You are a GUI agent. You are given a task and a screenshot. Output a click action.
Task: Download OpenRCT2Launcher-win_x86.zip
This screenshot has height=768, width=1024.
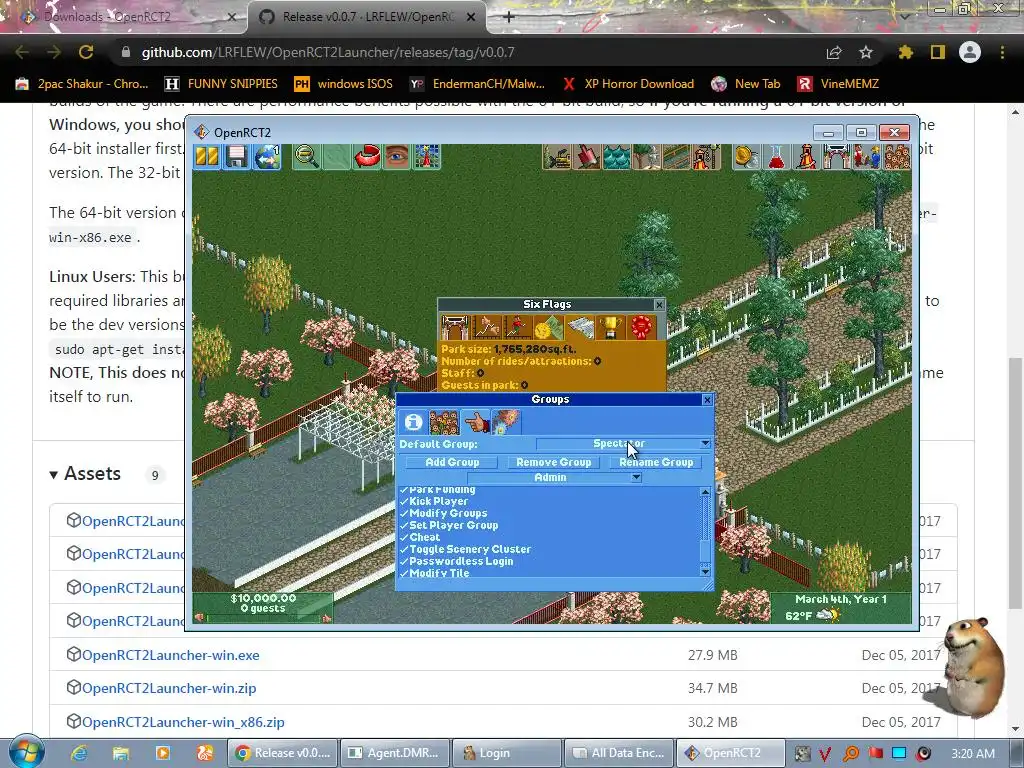pyautogui.click(x=183, y=722)
